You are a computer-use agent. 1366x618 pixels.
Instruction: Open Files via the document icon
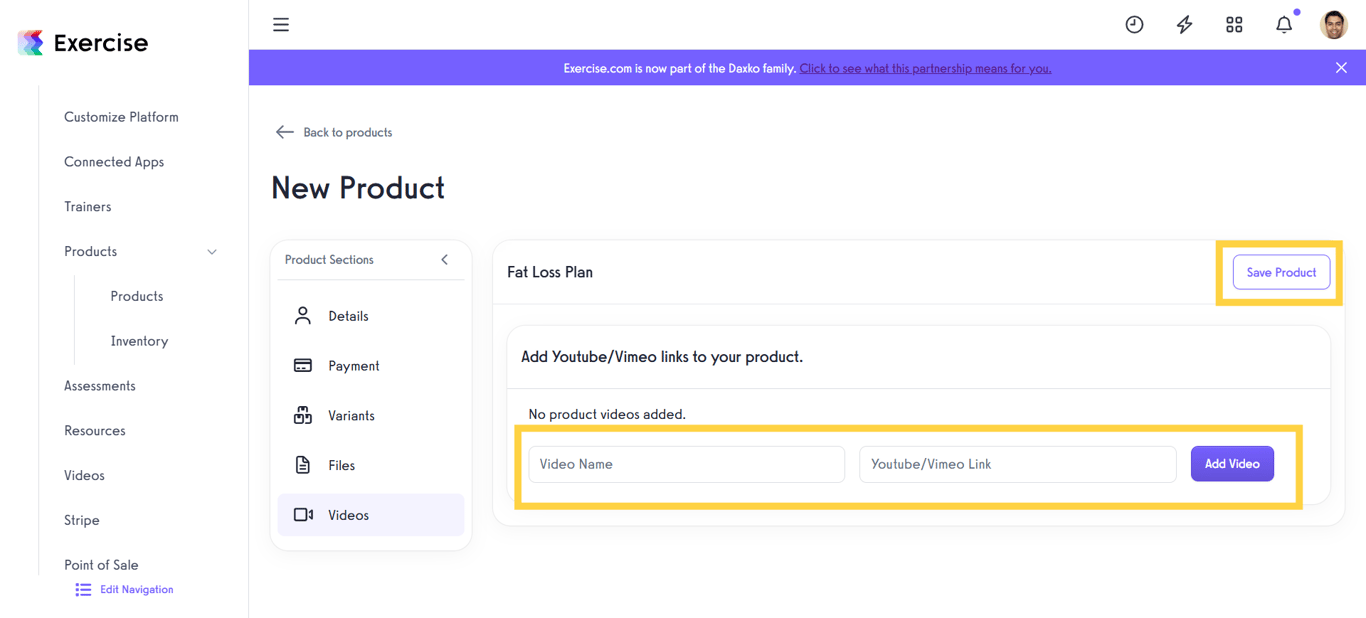pos(303,465)
